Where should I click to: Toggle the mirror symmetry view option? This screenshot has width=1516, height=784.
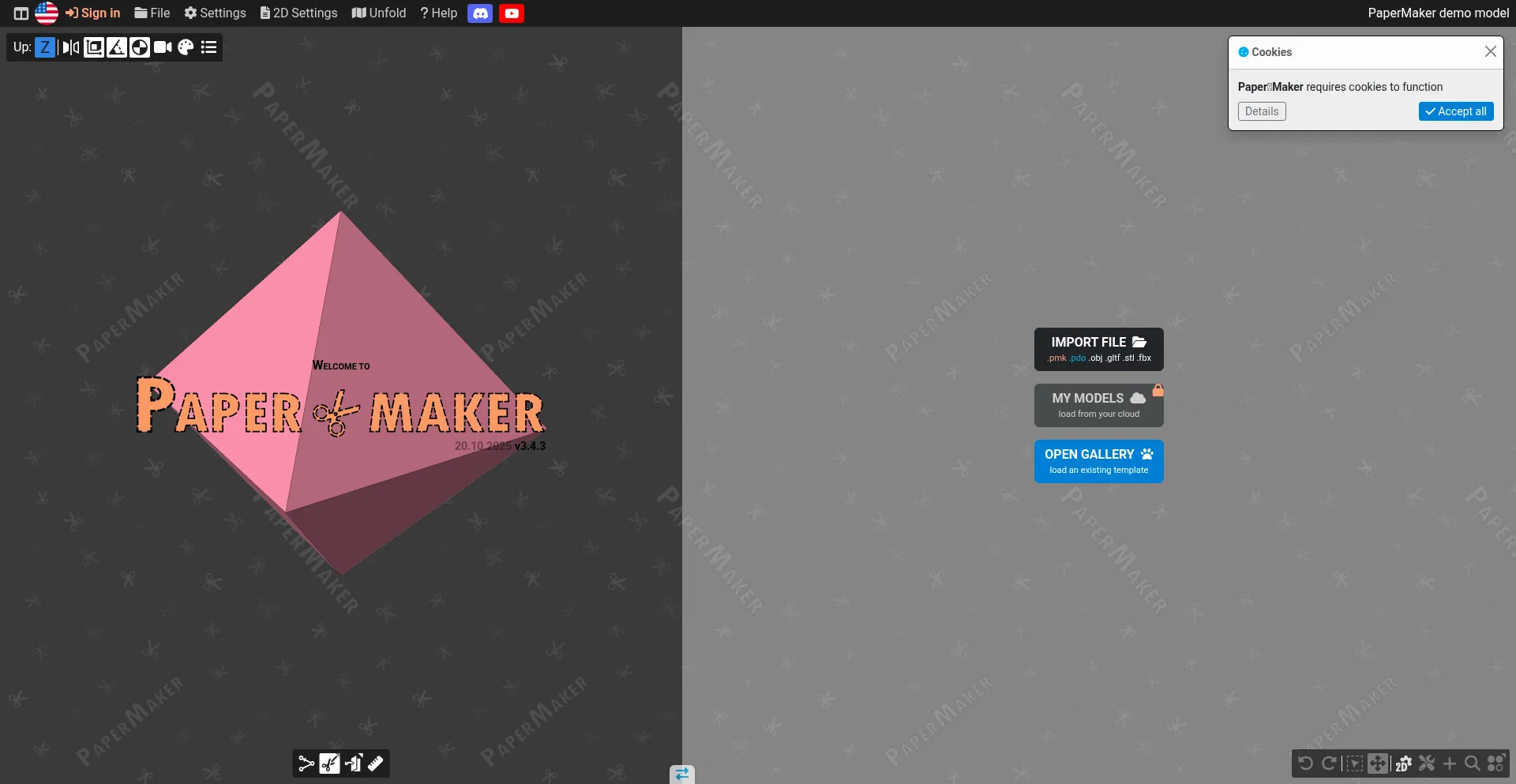coord(71,47)
